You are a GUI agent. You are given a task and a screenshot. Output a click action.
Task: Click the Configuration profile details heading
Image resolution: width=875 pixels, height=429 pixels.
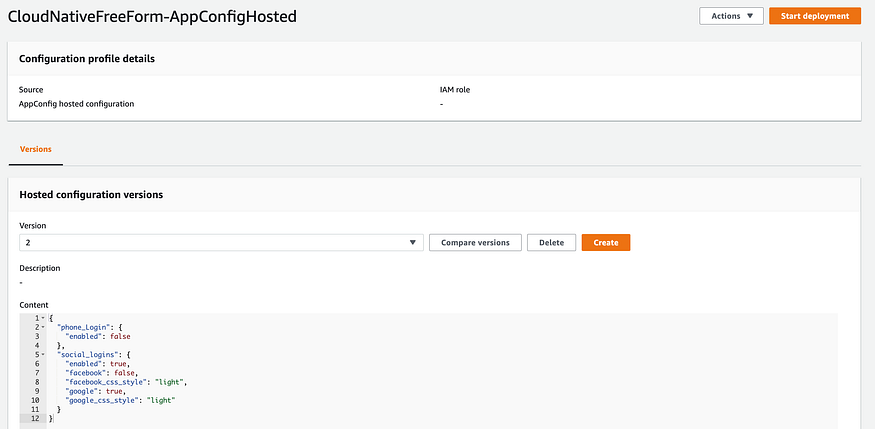(87, 59)
